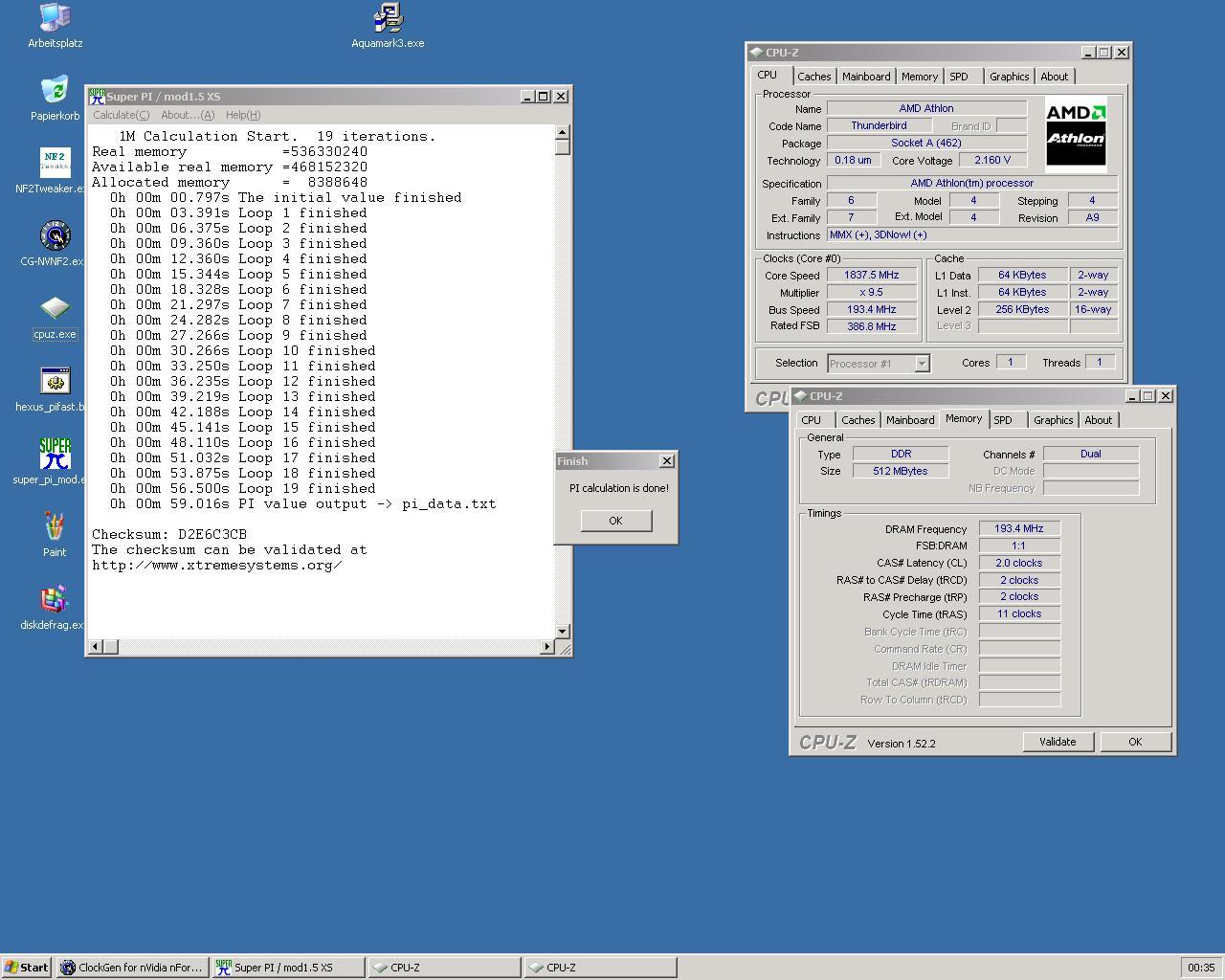Click the xtremesystems.org URL text
Viewport: 1225px width, 980px height.
[x=217, y=565]
